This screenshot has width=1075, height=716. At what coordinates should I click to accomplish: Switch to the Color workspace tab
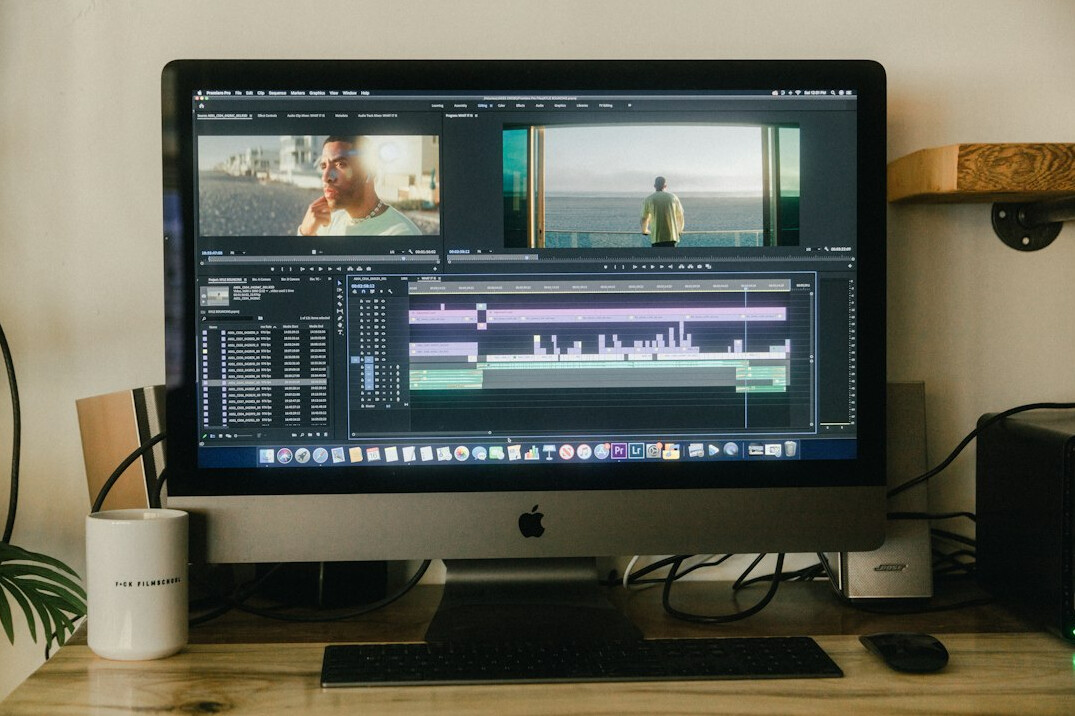click(x=501, y=106)
